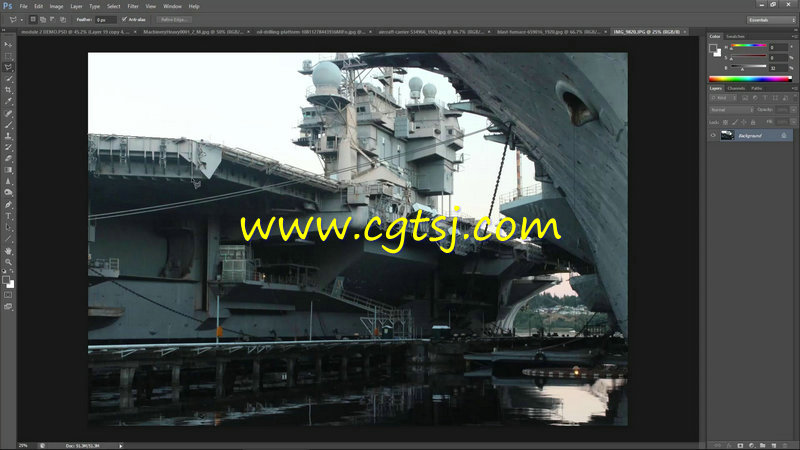Screen dimensions: 800x450
Task: Select the Crop tool
Action: tap(8, 90)
